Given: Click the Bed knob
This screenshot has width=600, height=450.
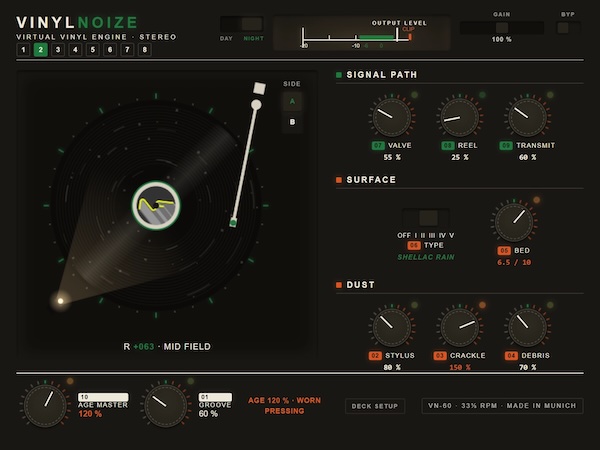Looking at the screenshot, I should point(514,222).
